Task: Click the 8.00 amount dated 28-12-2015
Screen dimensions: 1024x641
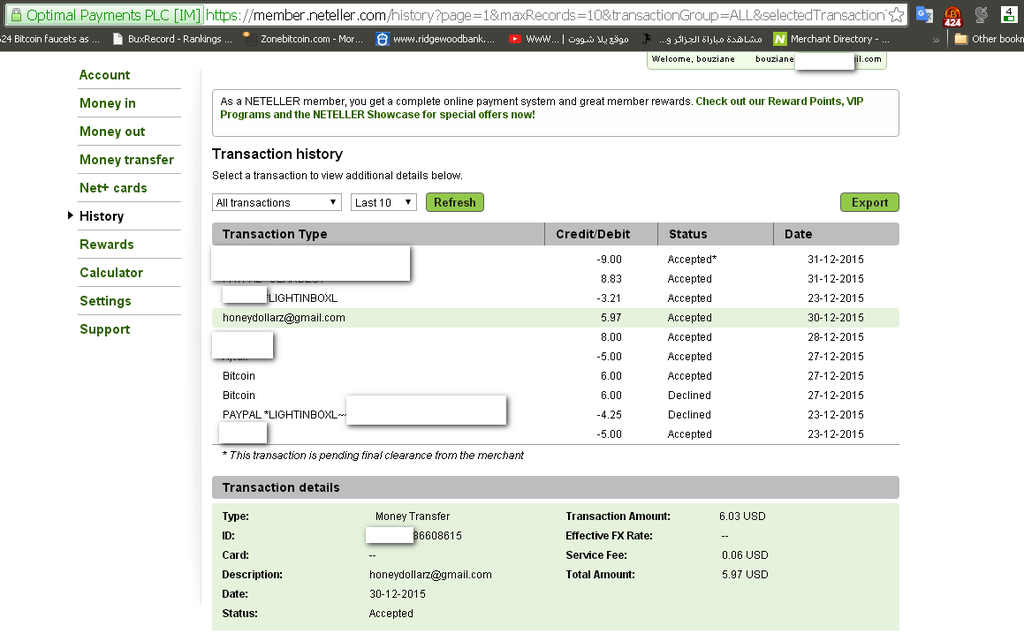Action: tap(611, 337)
